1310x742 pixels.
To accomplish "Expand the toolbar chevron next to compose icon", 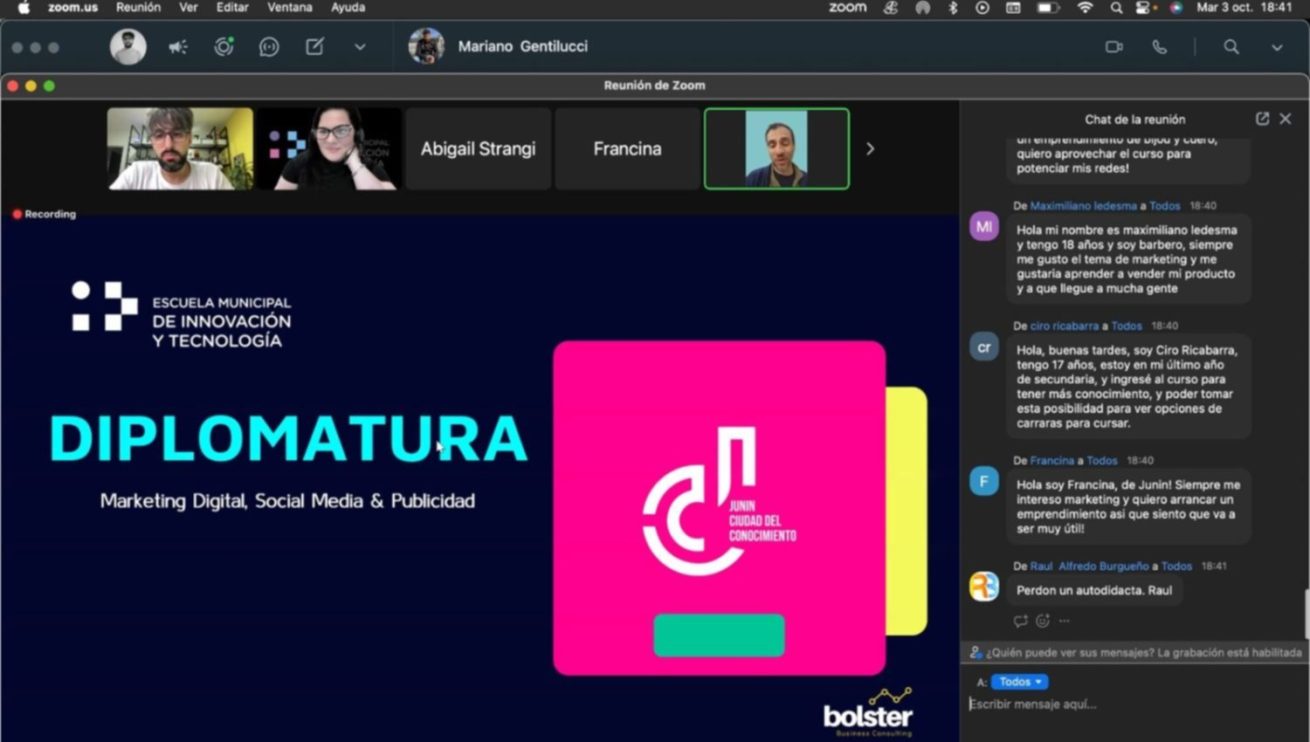I will [x=360, y=47].
